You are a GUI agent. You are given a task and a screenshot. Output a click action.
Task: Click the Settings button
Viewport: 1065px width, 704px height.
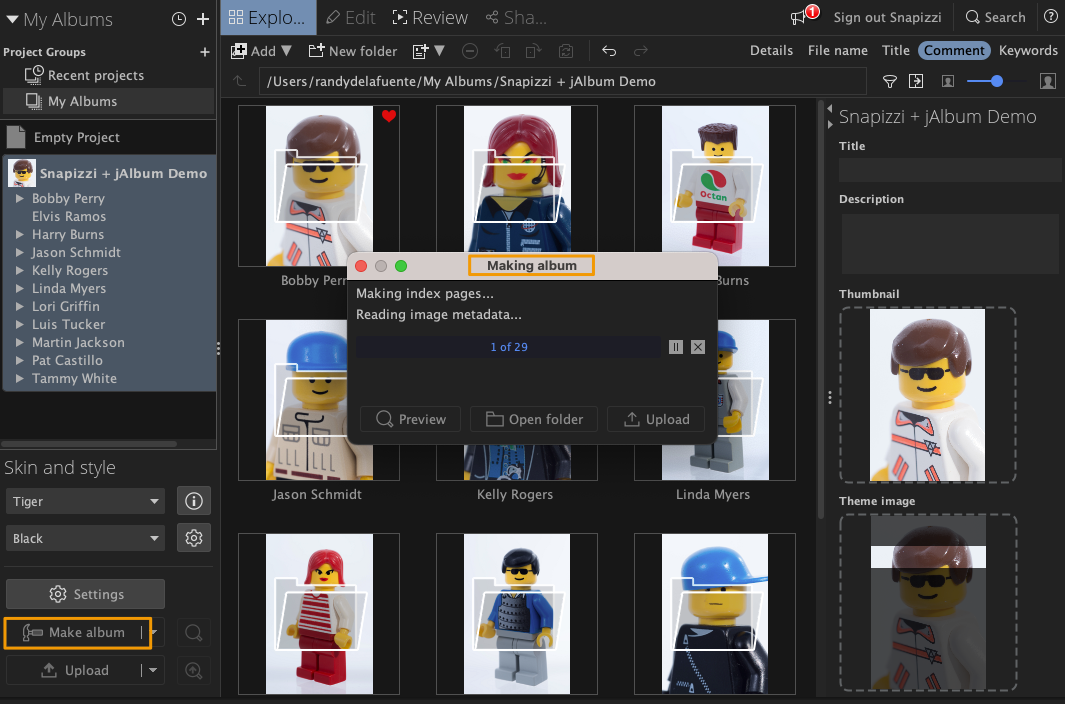(85, 594)
